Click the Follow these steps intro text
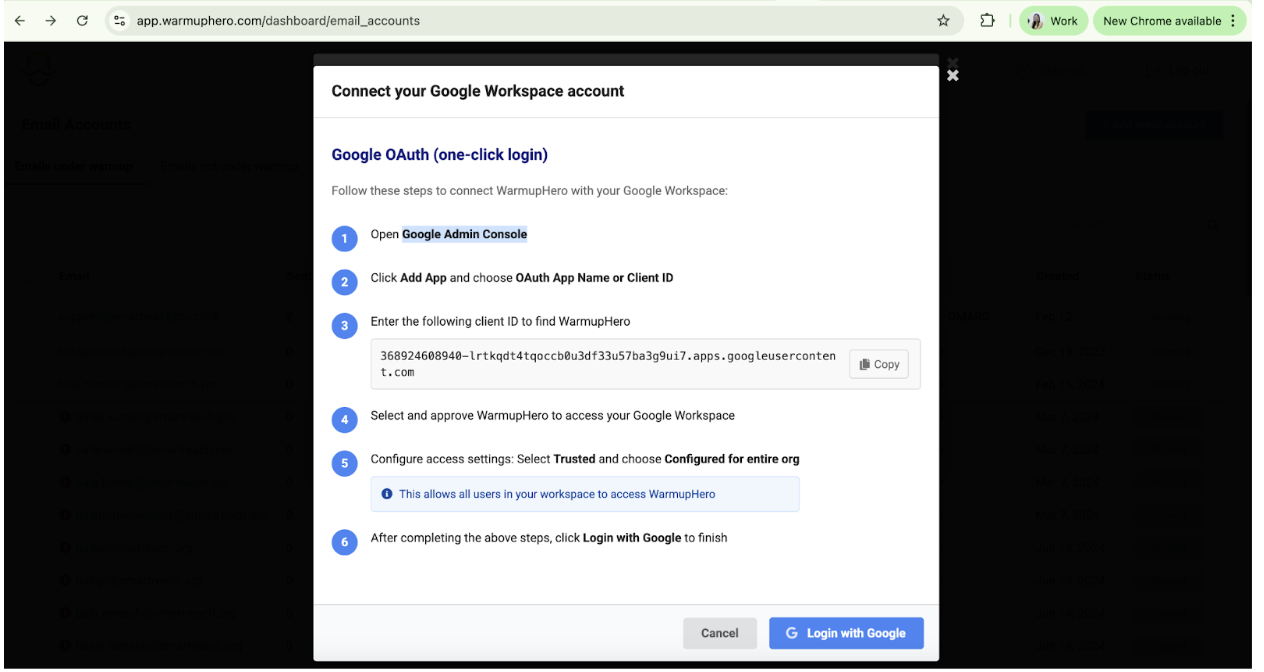Viewport: 1264px width, 672px height. 529,190
